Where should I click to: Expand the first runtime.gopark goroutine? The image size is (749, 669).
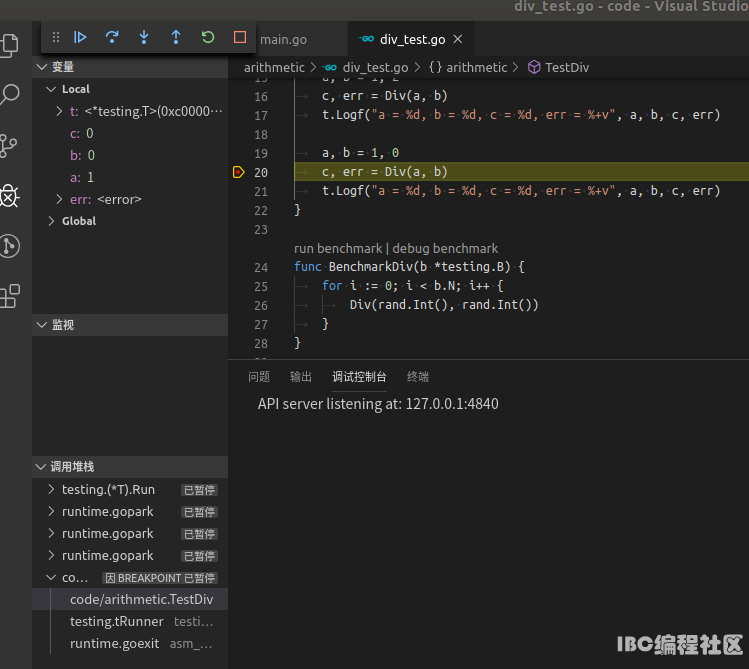[x=51, y=511]
